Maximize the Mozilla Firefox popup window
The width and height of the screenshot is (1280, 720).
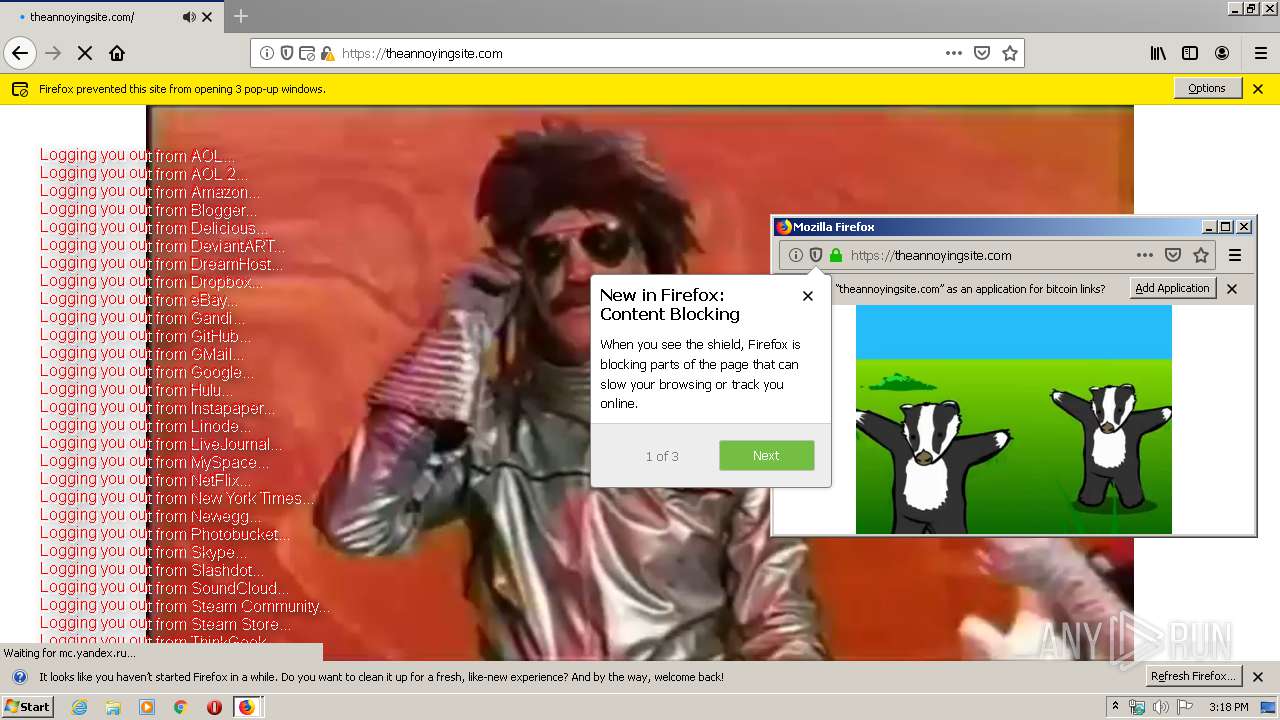pos(1225,227)
